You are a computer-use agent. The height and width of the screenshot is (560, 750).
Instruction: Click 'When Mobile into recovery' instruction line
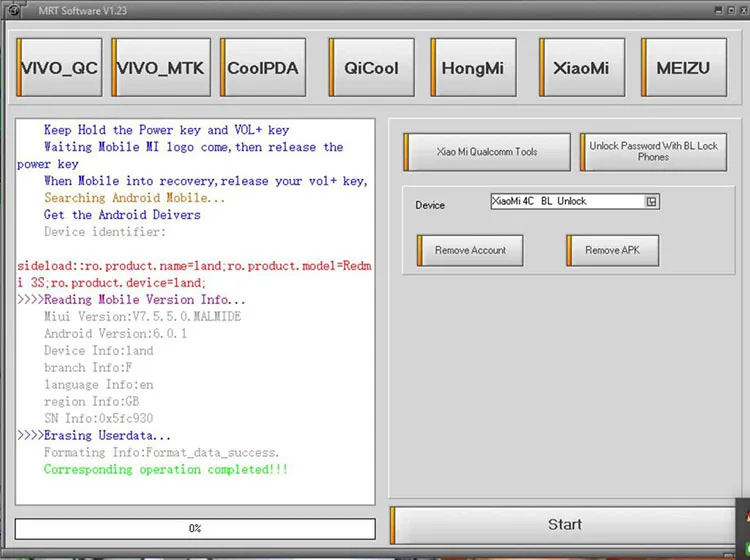[x=206, y=181]
